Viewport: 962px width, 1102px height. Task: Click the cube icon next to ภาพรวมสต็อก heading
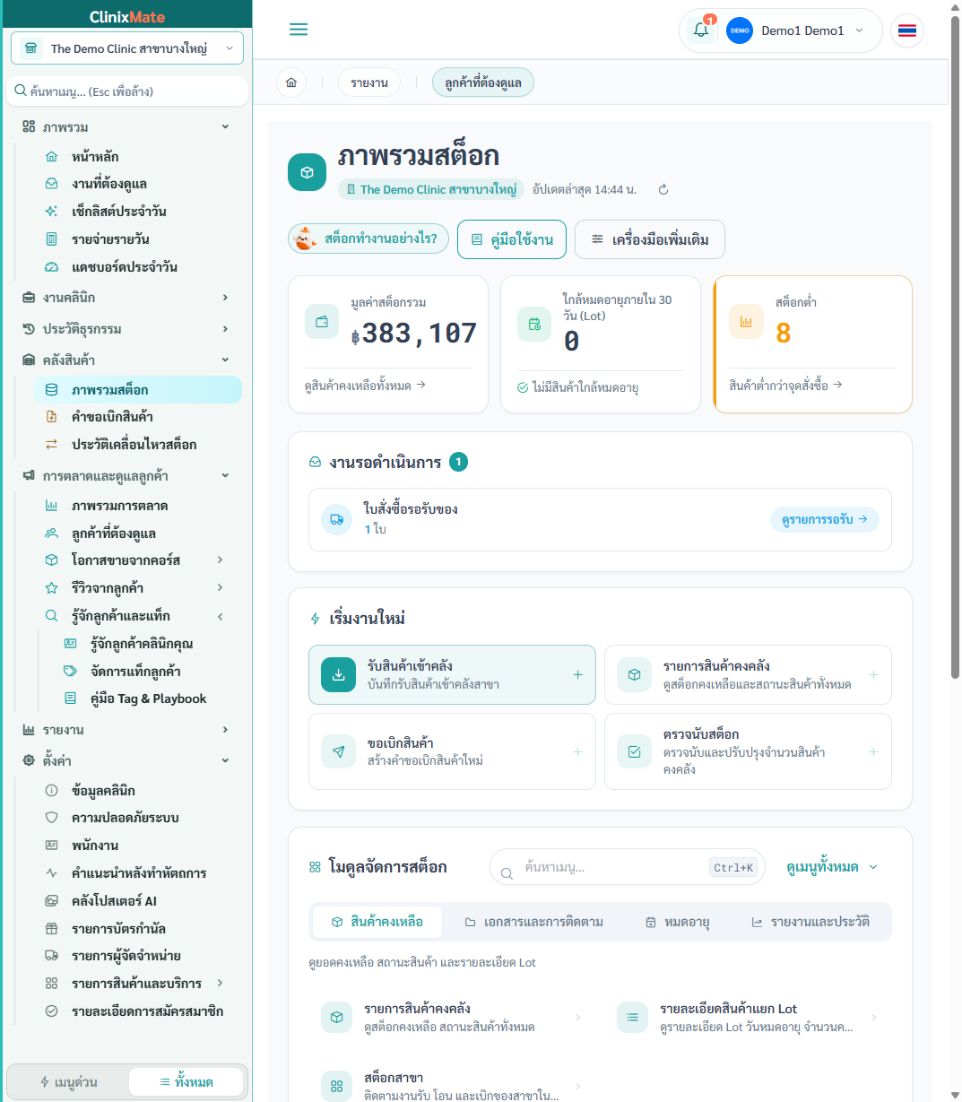click(x=307, y=172)
